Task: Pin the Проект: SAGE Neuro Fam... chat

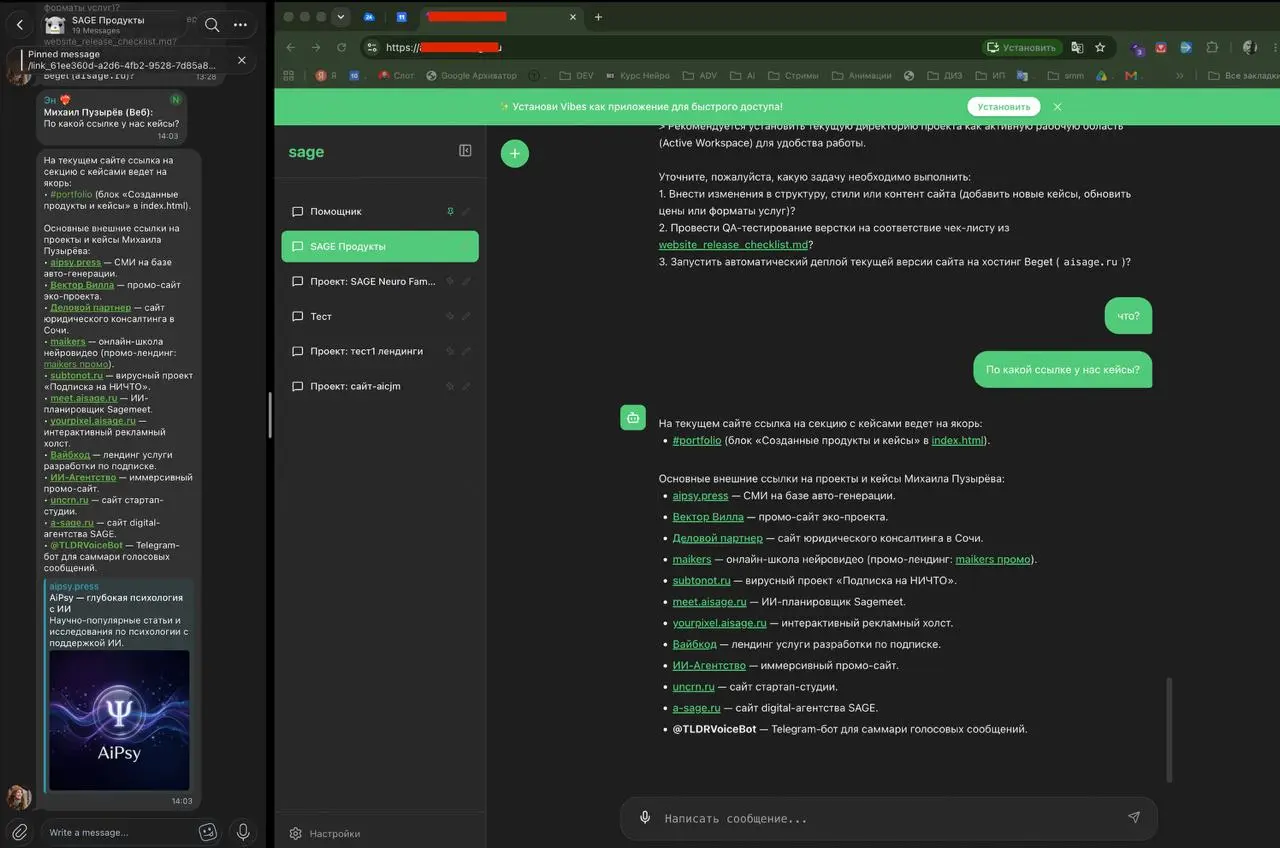Action: pos(450,281)
